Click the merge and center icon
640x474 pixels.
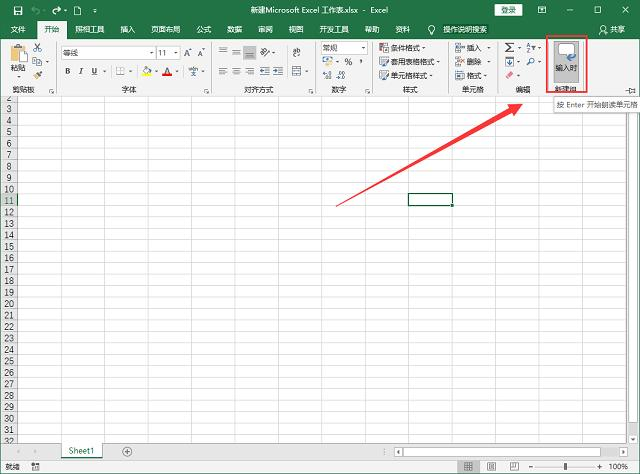297,71
